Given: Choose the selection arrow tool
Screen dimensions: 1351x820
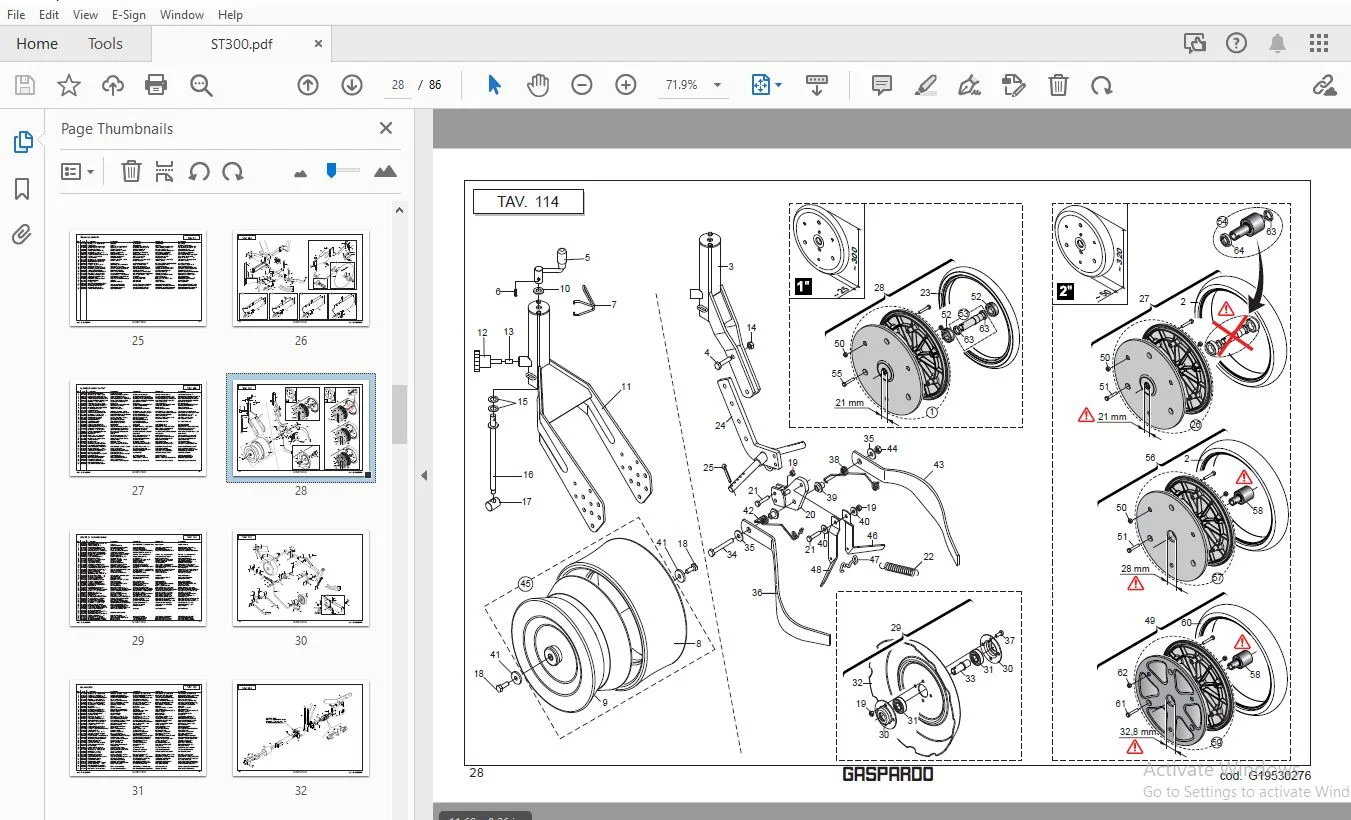Looking at the screenshot, I should pyautogui.click(x=494, y=85).
